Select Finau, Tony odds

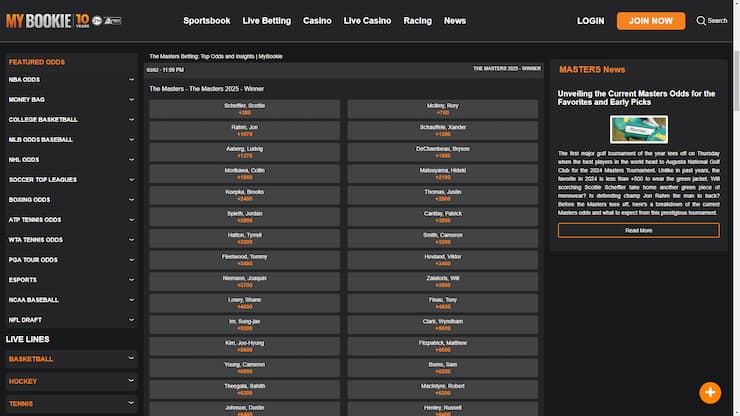pyautogui.click(x=443, y=303)
